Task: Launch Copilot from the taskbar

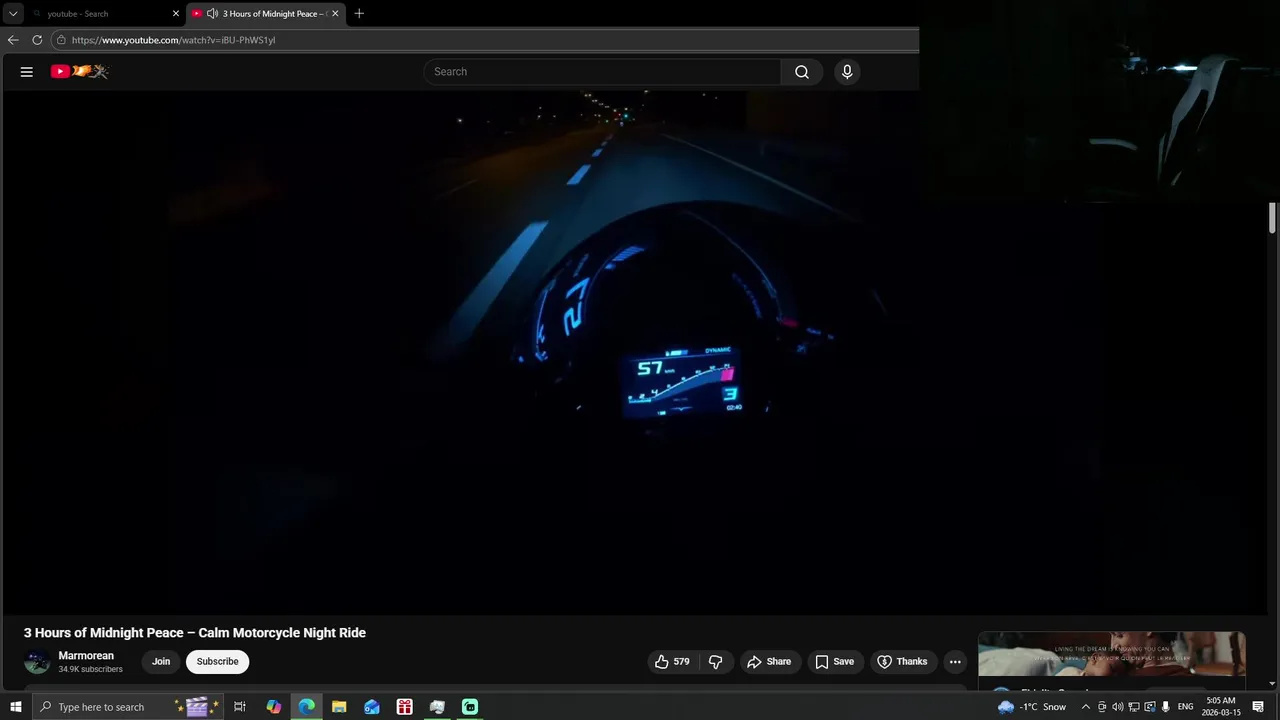Action: pos(273,707)
